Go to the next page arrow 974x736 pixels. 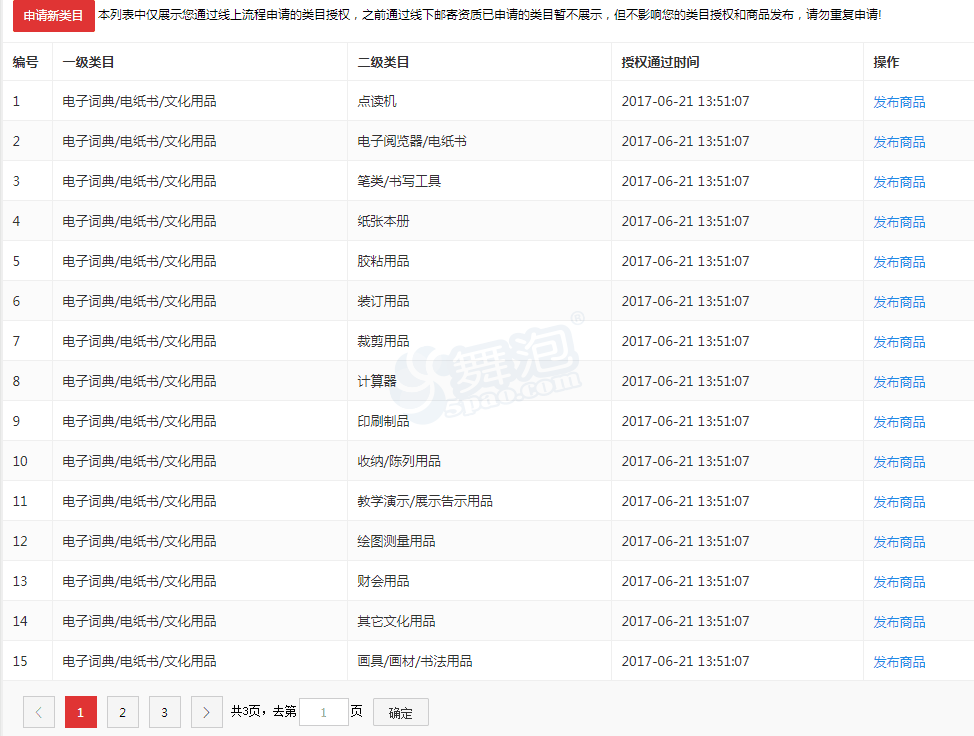click(206, 712)
